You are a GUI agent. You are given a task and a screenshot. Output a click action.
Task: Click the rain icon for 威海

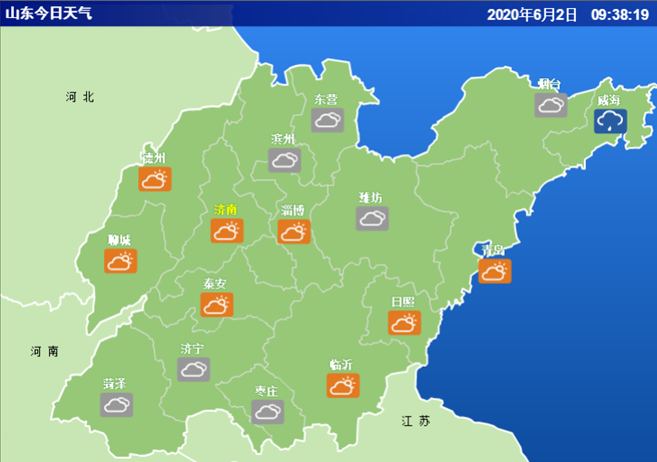tap(610, 121)
